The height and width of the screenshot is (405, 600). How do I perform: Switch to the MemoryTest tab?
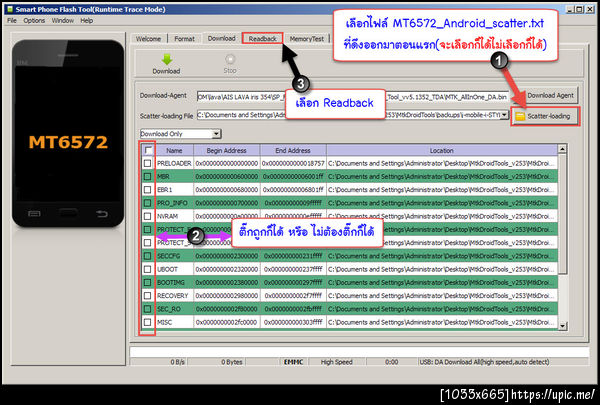point(307,39)
